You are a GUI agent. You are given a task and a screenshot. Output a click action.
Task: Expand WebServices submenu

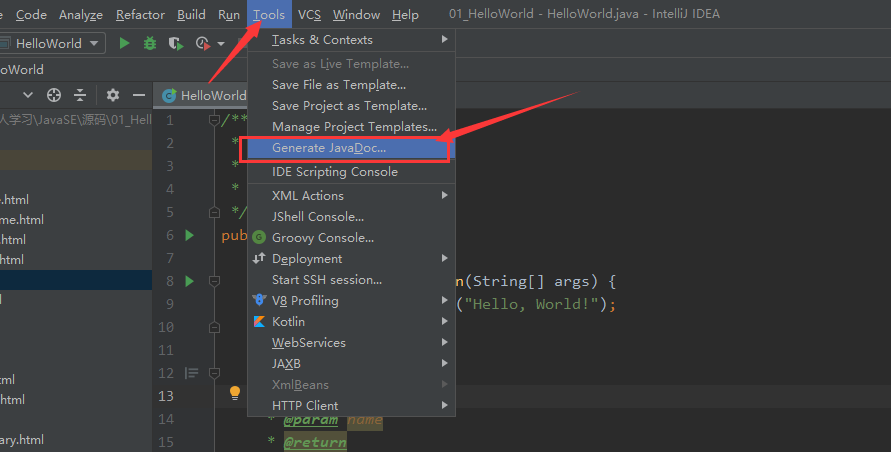coord(351,343)
